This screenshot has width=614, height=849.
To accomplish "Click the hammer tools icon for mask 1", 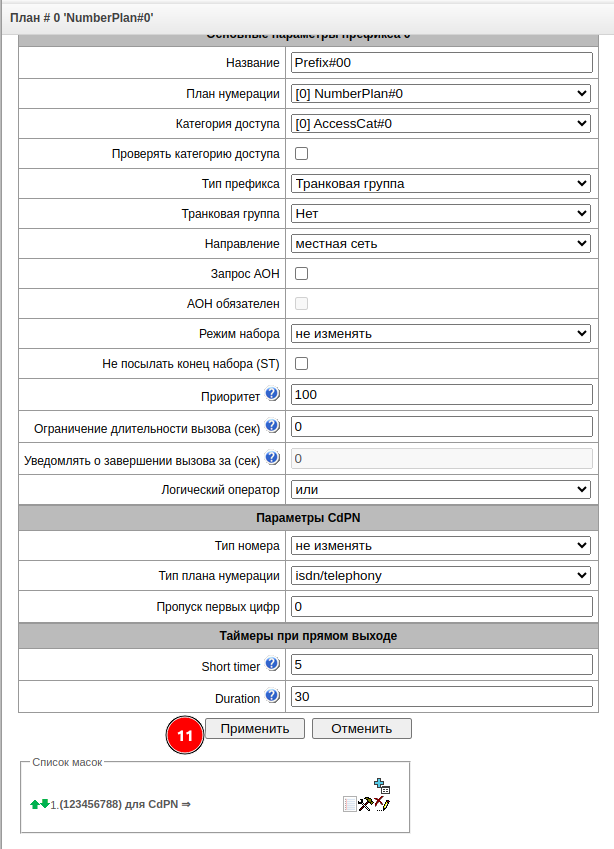I will pyautogui.click(x=365, y=804).
